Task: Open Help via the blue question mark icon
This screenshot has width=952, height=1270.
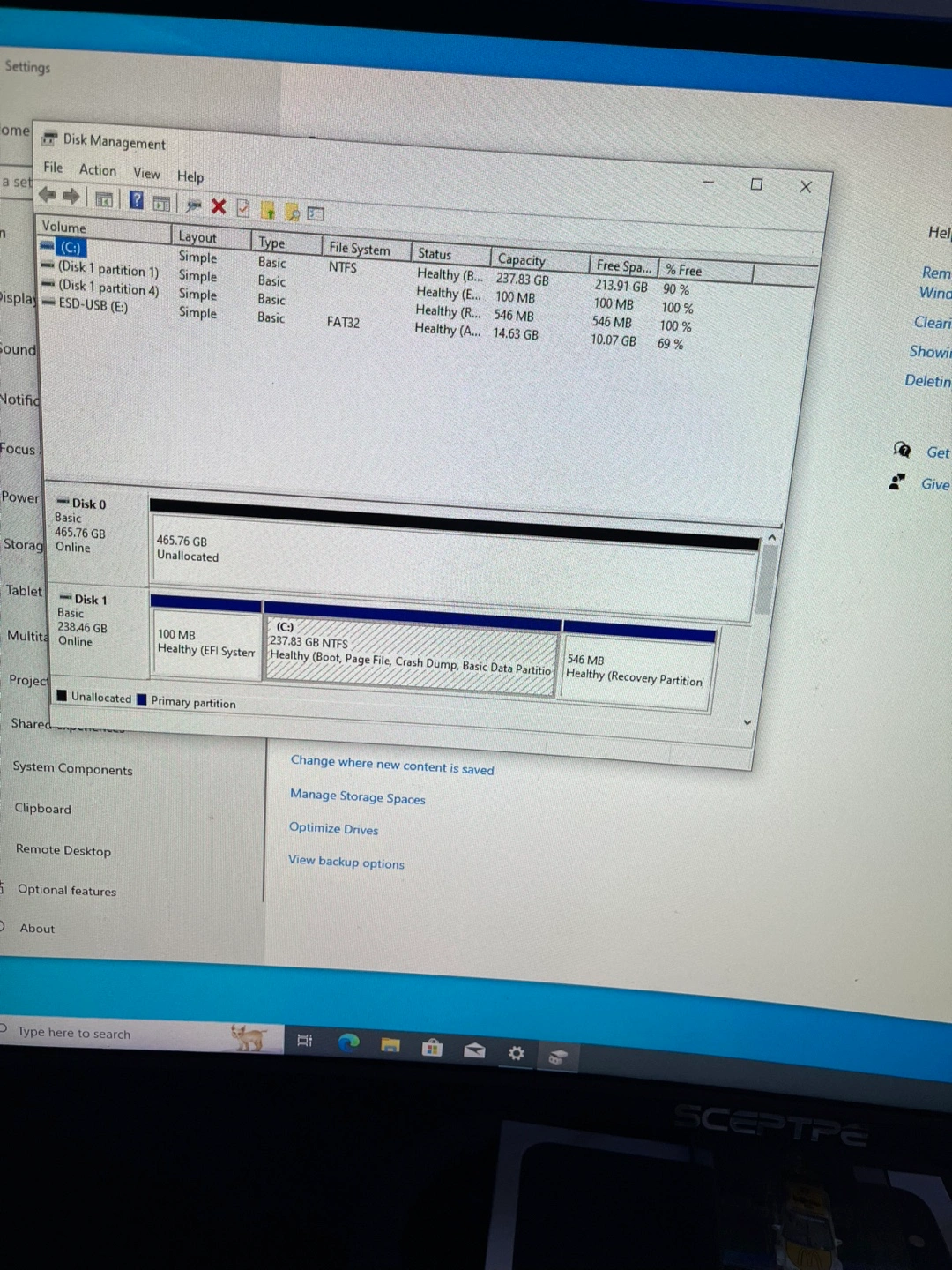Action: [137, 200]
